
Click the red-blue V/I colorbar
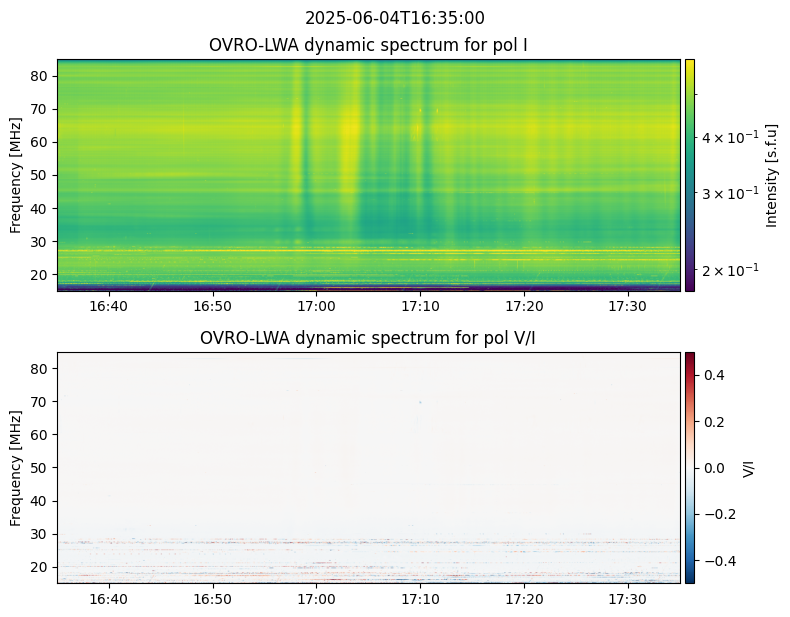tap(689, 467)
